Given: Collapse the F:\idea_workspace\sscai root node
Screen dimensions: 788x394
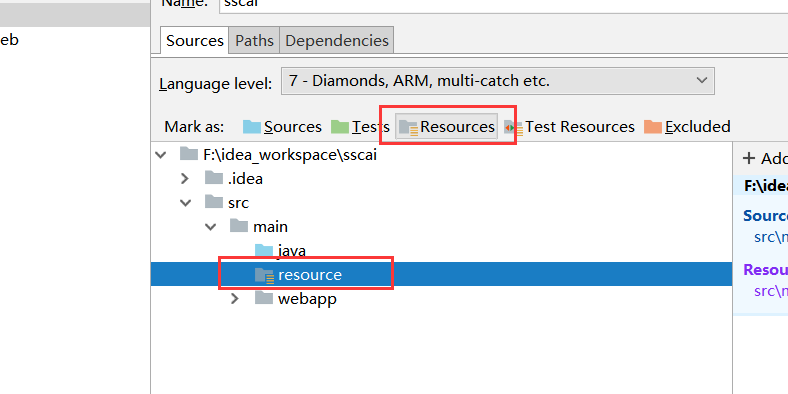Looking at the screenshot, I should click(161, 155).
